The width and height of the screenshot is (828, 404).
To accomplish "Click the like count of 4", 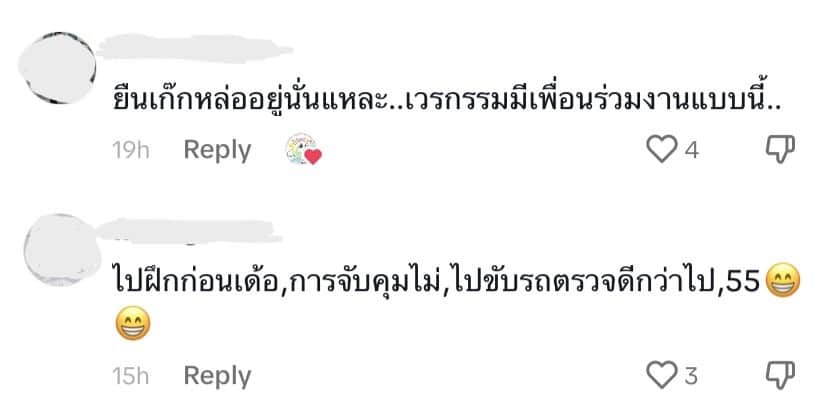I will 692,151.
